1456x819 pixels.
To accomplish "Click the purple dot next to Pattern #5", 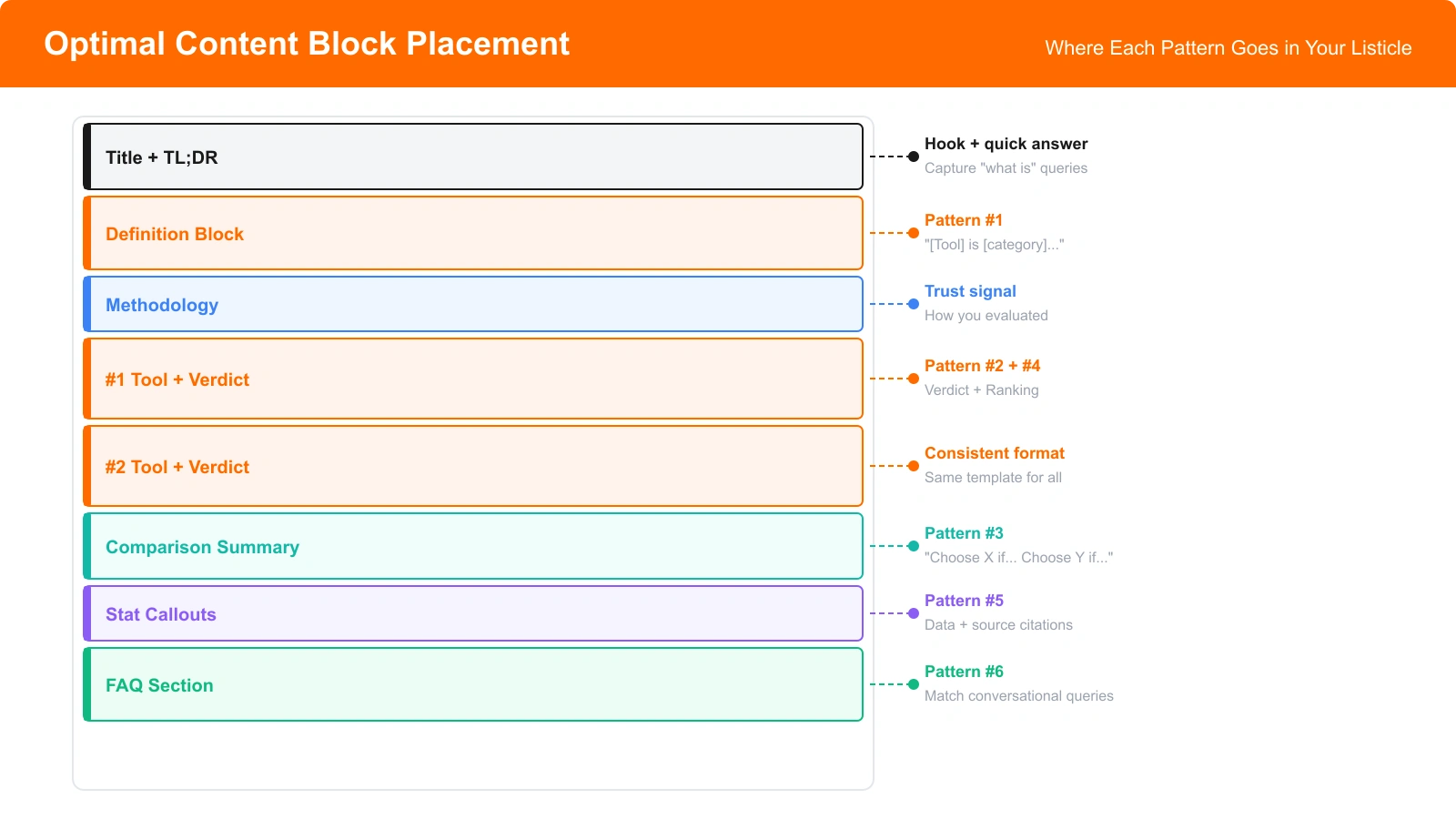I will pyautogui.click(x=913, y=613).
